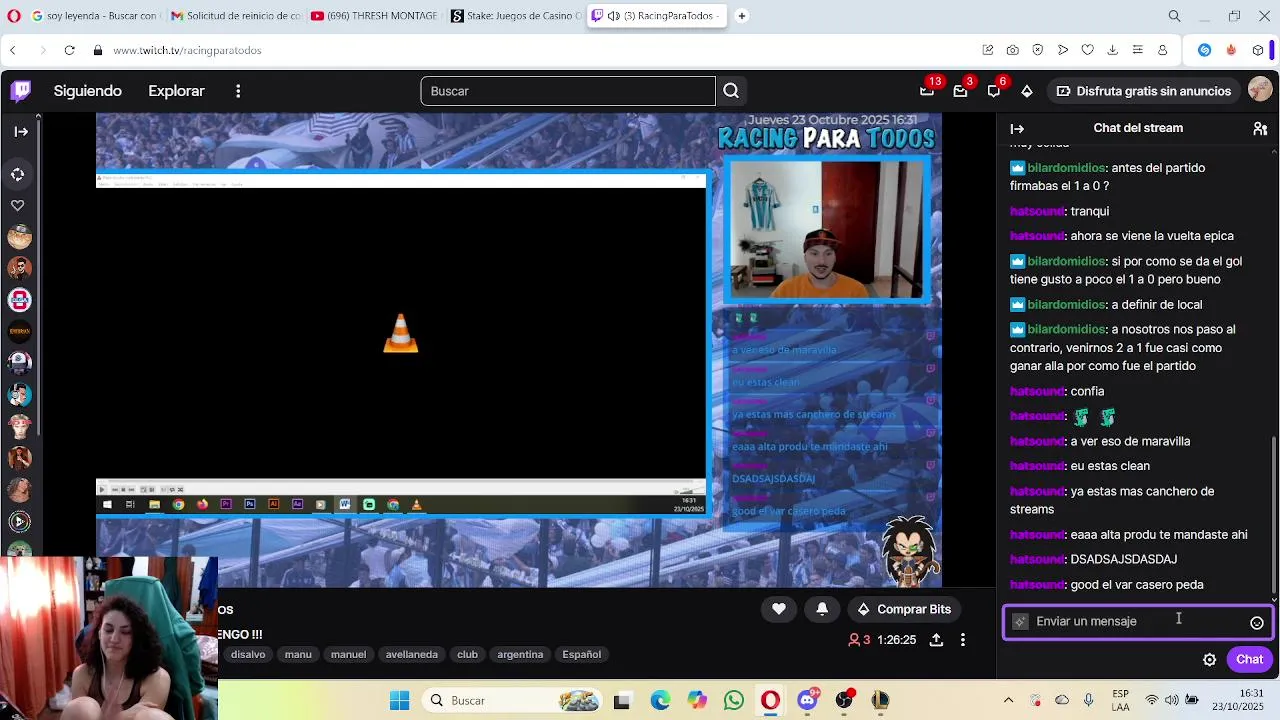
Task: Open the emote picker smiley icon
Action: [x=1257, y=622]
